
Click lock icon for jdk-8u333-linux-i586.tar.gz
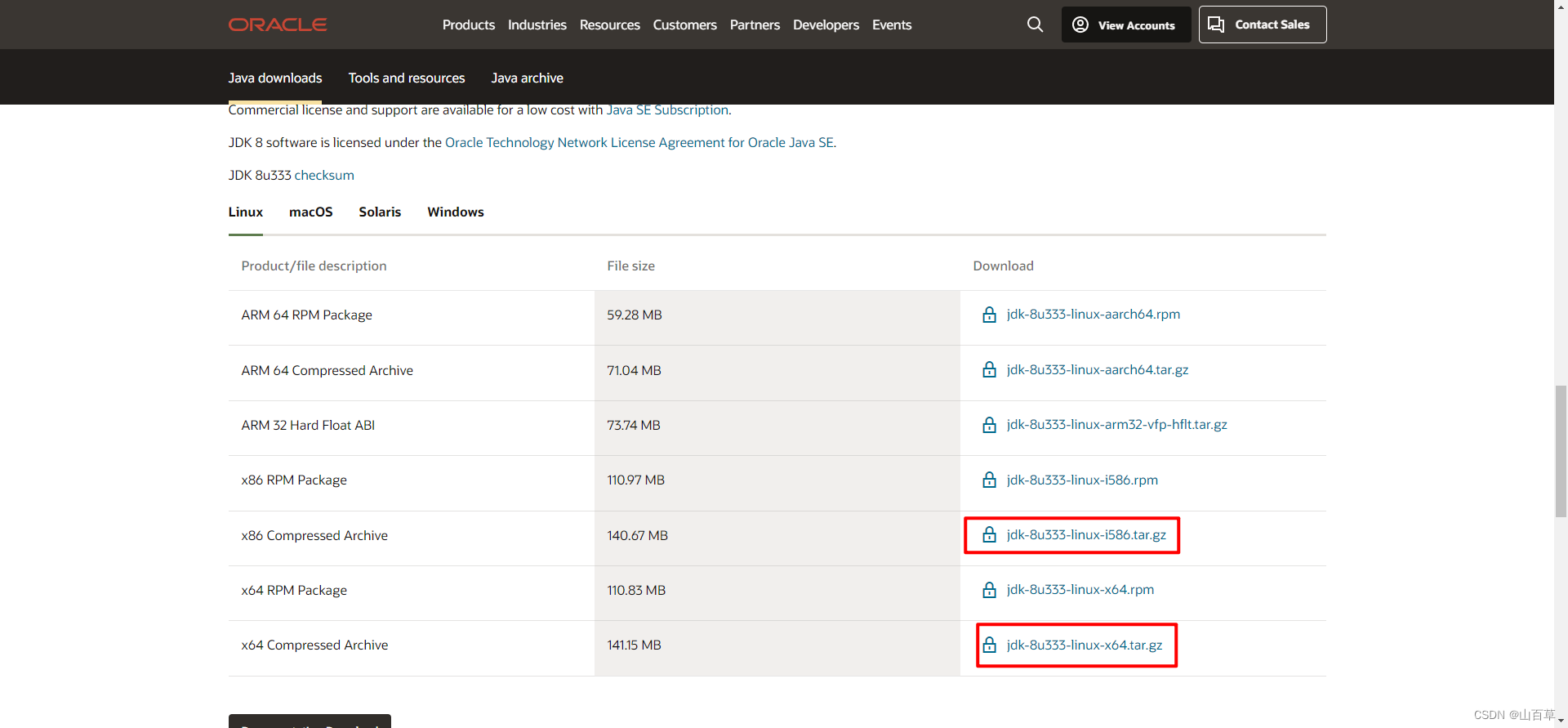[989, 535]
